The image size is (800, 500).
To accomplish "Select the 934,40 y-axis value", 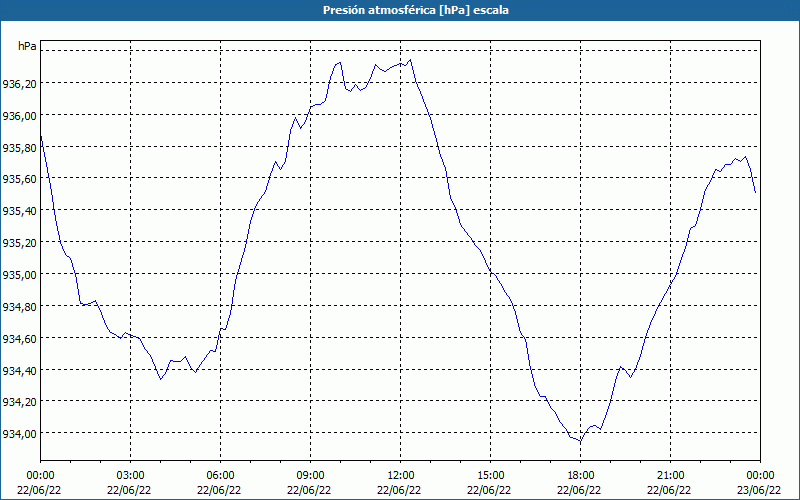I will [x=20, y=371].
